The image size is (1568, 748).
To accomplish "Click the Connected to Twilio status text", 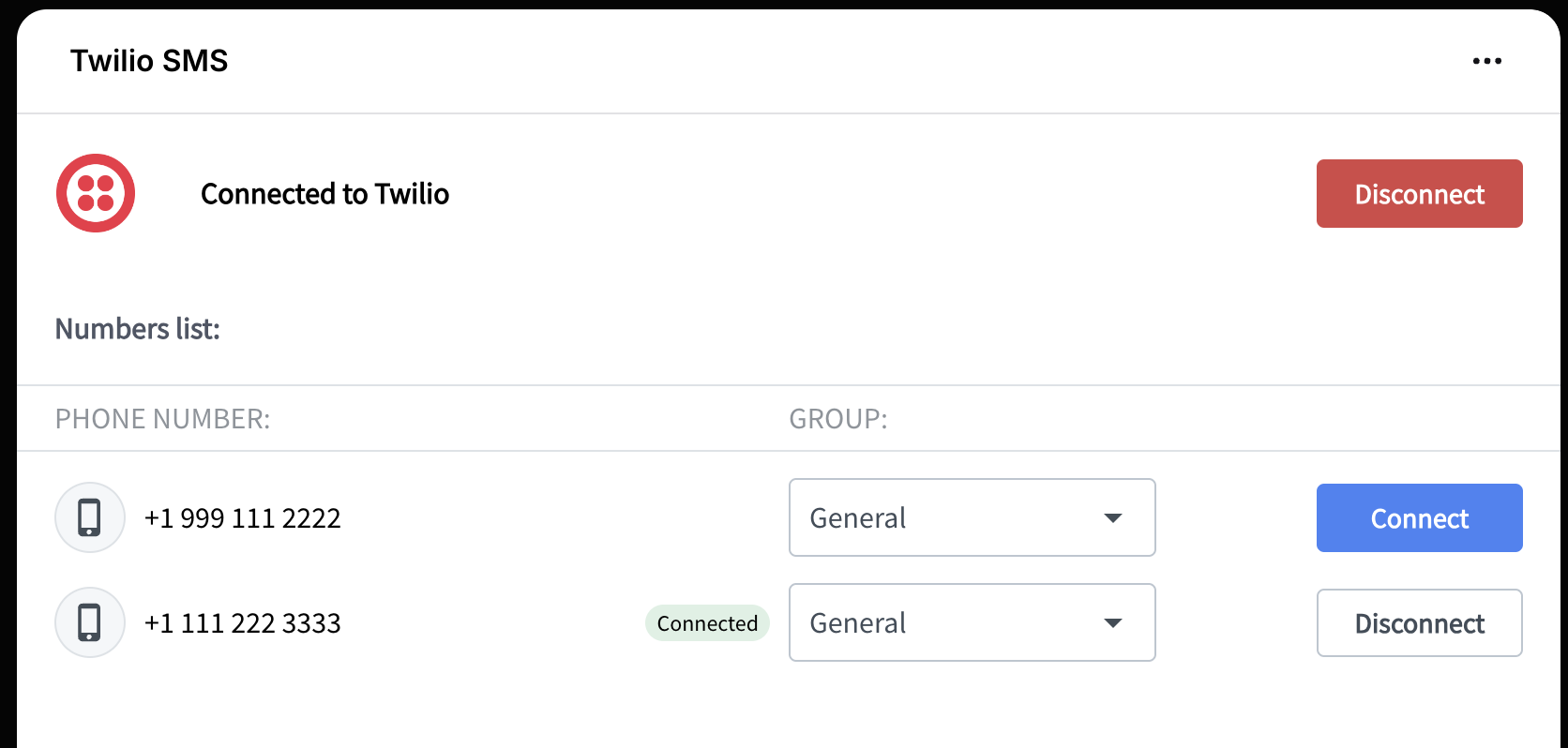I will click(324, 194).
